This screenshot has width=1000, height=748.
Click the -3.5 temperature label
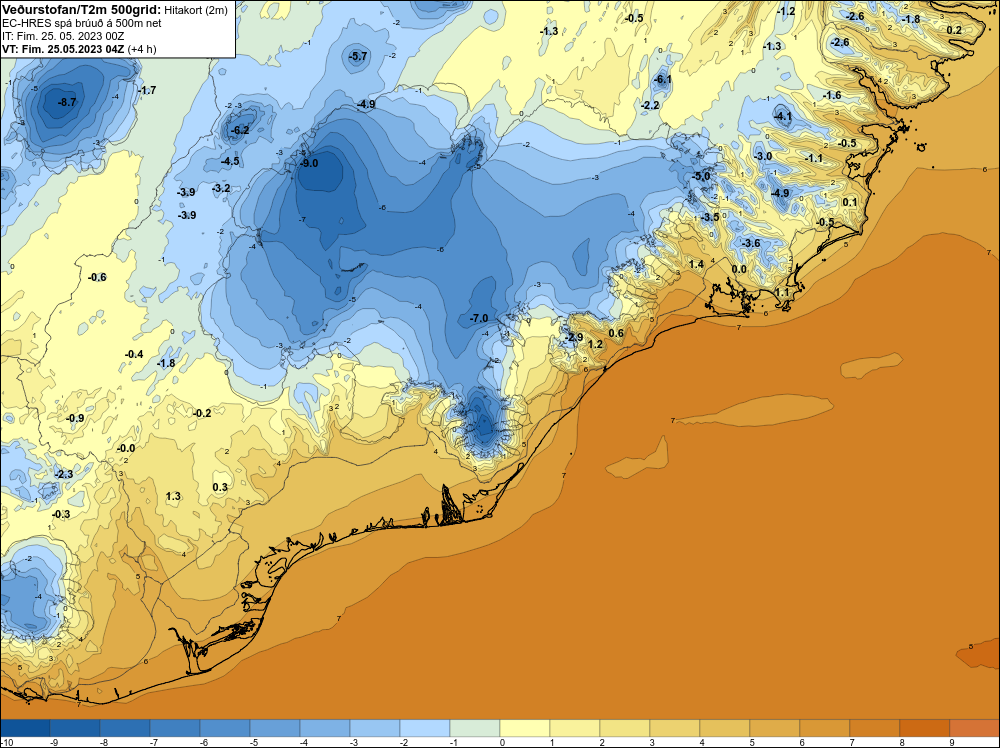click(710, 217)
